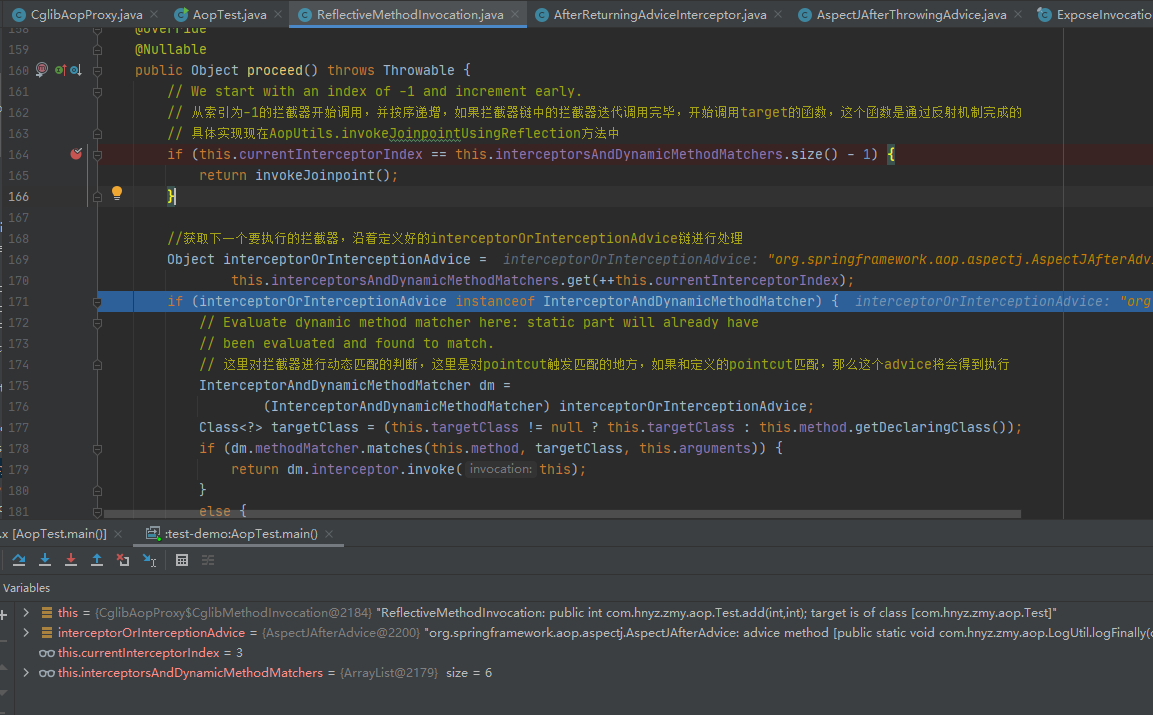The image size is (1153, 715).
Task: Collapse the if block fold on line 164
Action: 97,154
